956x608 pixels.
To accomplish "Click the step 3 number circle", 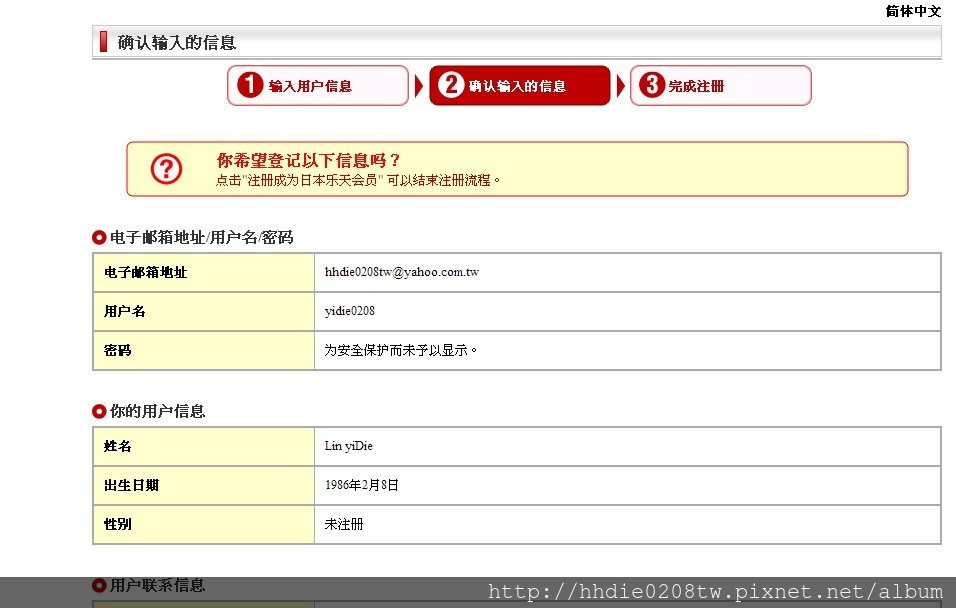I will [x=652, y=86].
